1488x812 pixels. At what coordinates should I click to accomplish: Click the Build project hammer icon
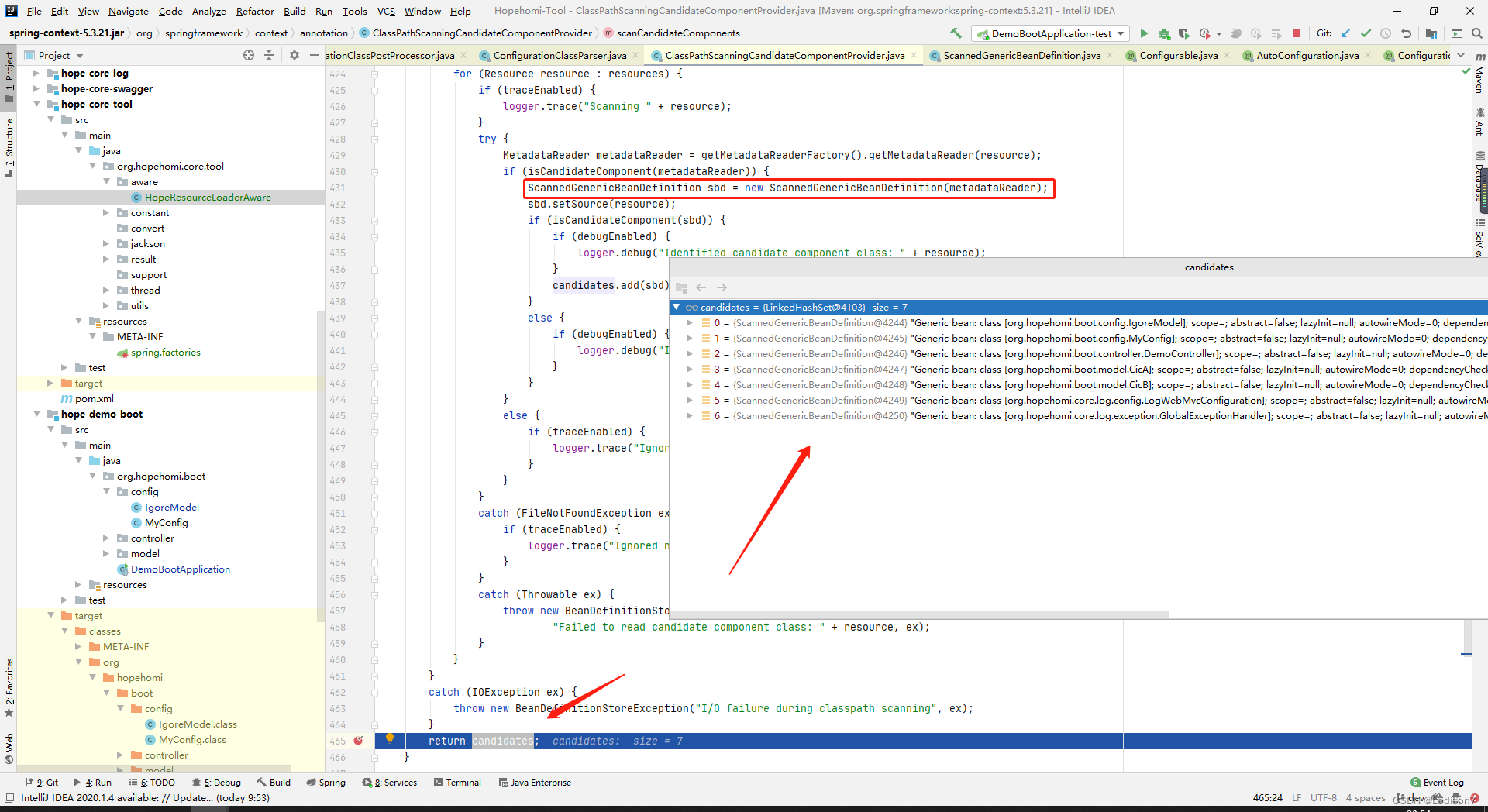[x=956, y=33]
